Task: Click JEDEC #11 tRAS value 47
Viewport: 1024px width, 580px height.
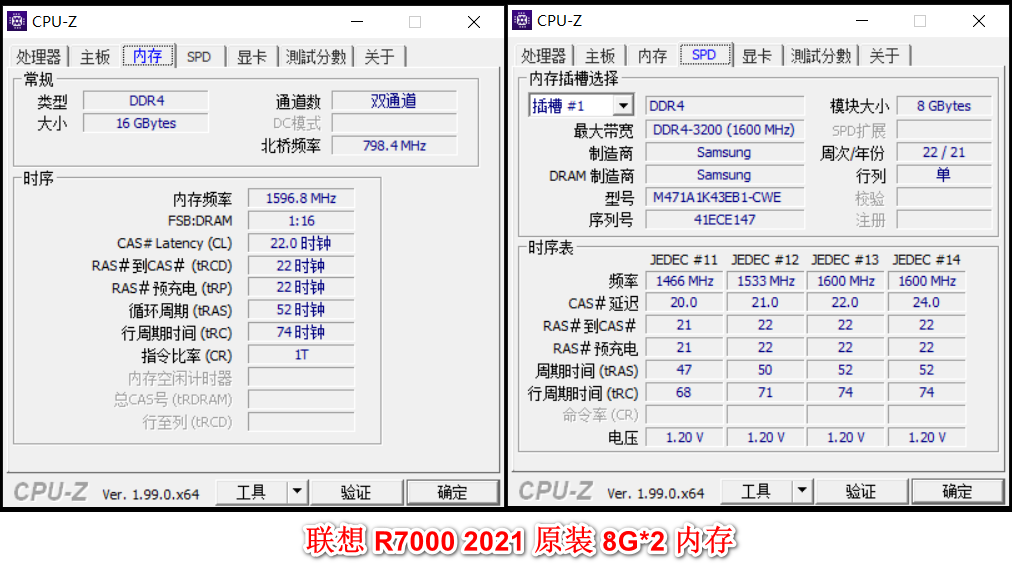Action: tap(684, 370)
